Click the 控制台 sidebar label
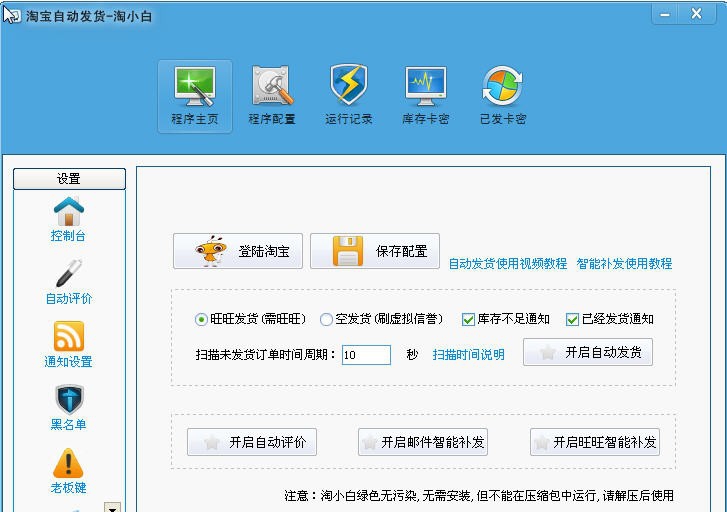The height and width of the screenshot is (512, 727). [x=68, y=236]
